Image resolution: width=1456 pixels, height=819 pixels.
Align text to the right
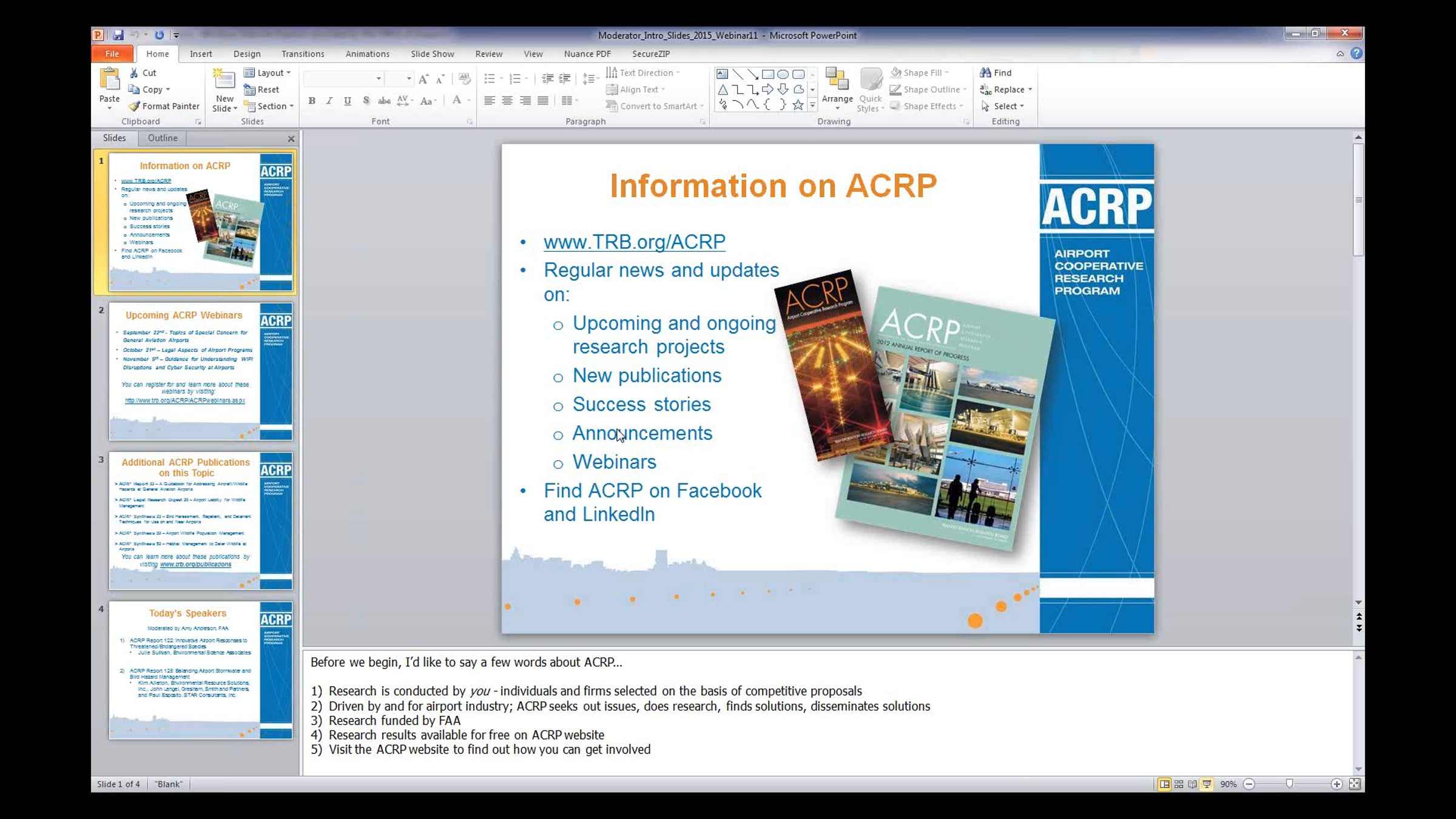[525, 101]
